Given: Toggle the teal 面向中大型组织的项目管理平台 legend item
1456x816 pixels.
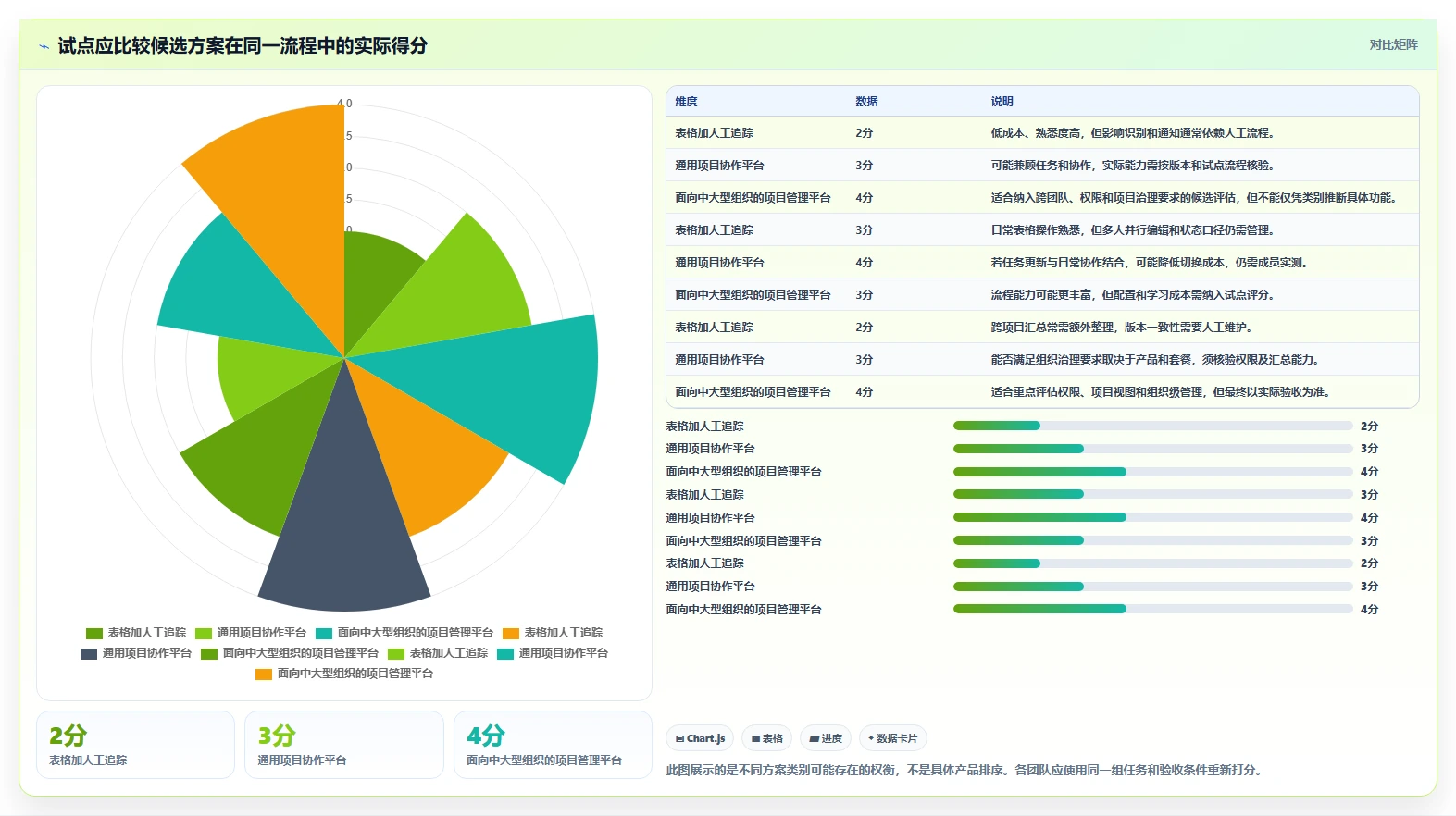Looking at the screenshot, I should [x=404, y=633].
